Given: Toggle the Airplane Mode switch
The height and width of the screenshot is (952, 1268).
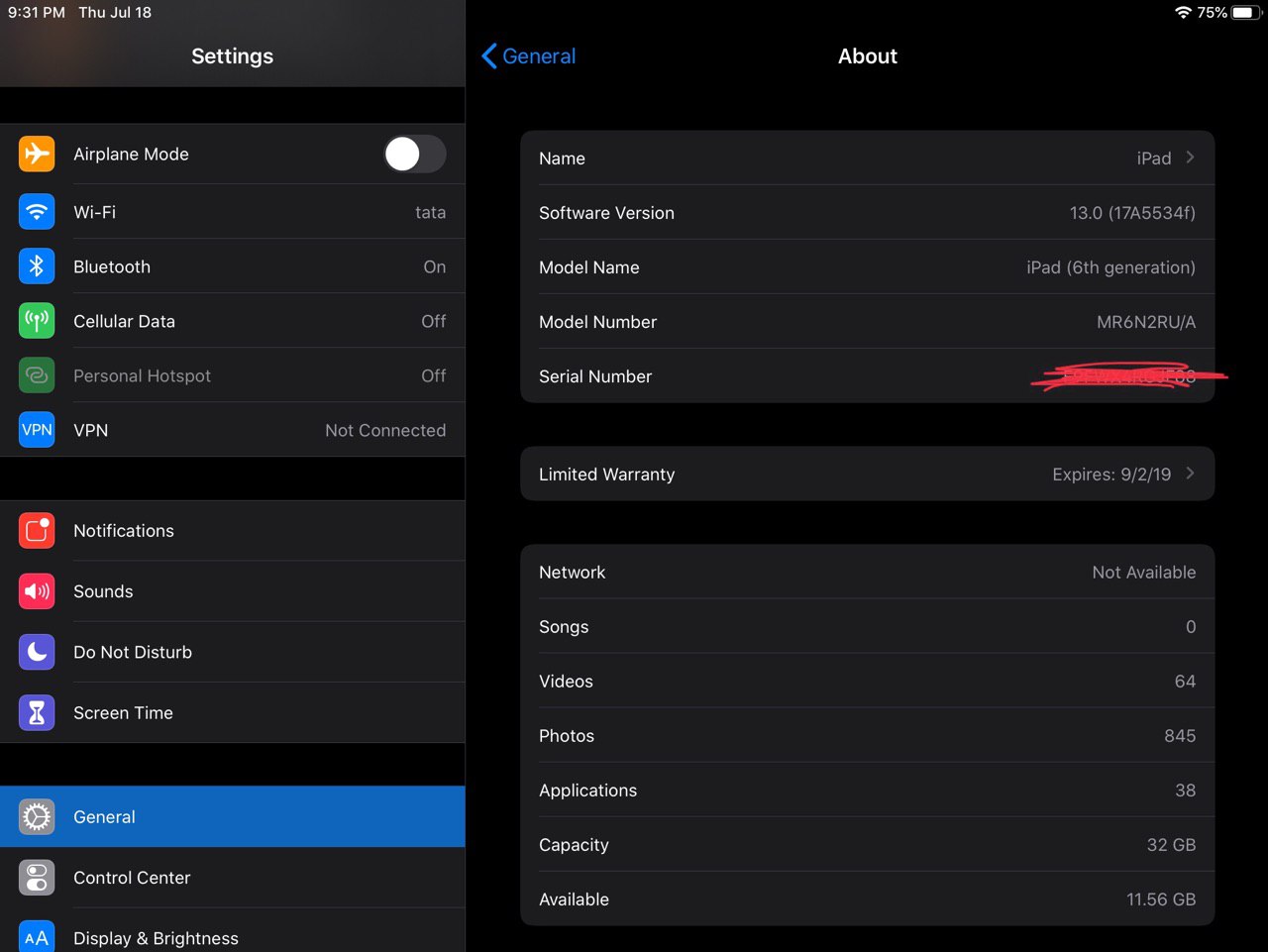Looking at the screenshot, I should click(415, 154).
